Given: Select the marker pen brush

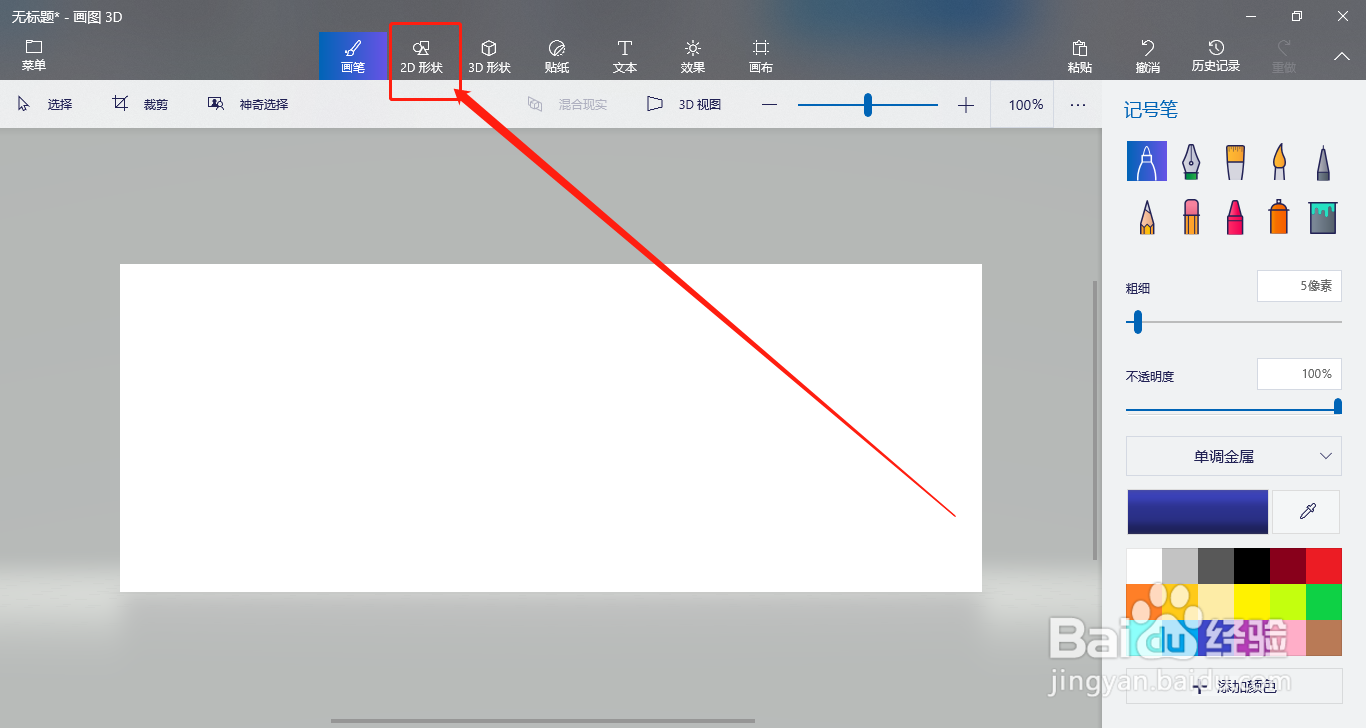Looking at the screenshot, I should (1147, 161).
